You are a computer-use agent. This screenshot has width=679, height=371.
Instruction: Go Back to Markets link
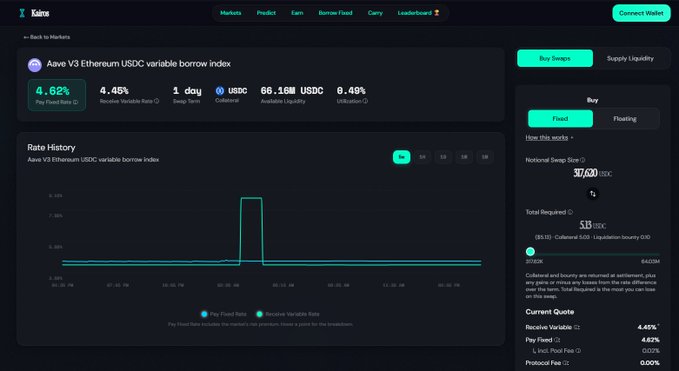pyautogui.click(x=47, y=37)
